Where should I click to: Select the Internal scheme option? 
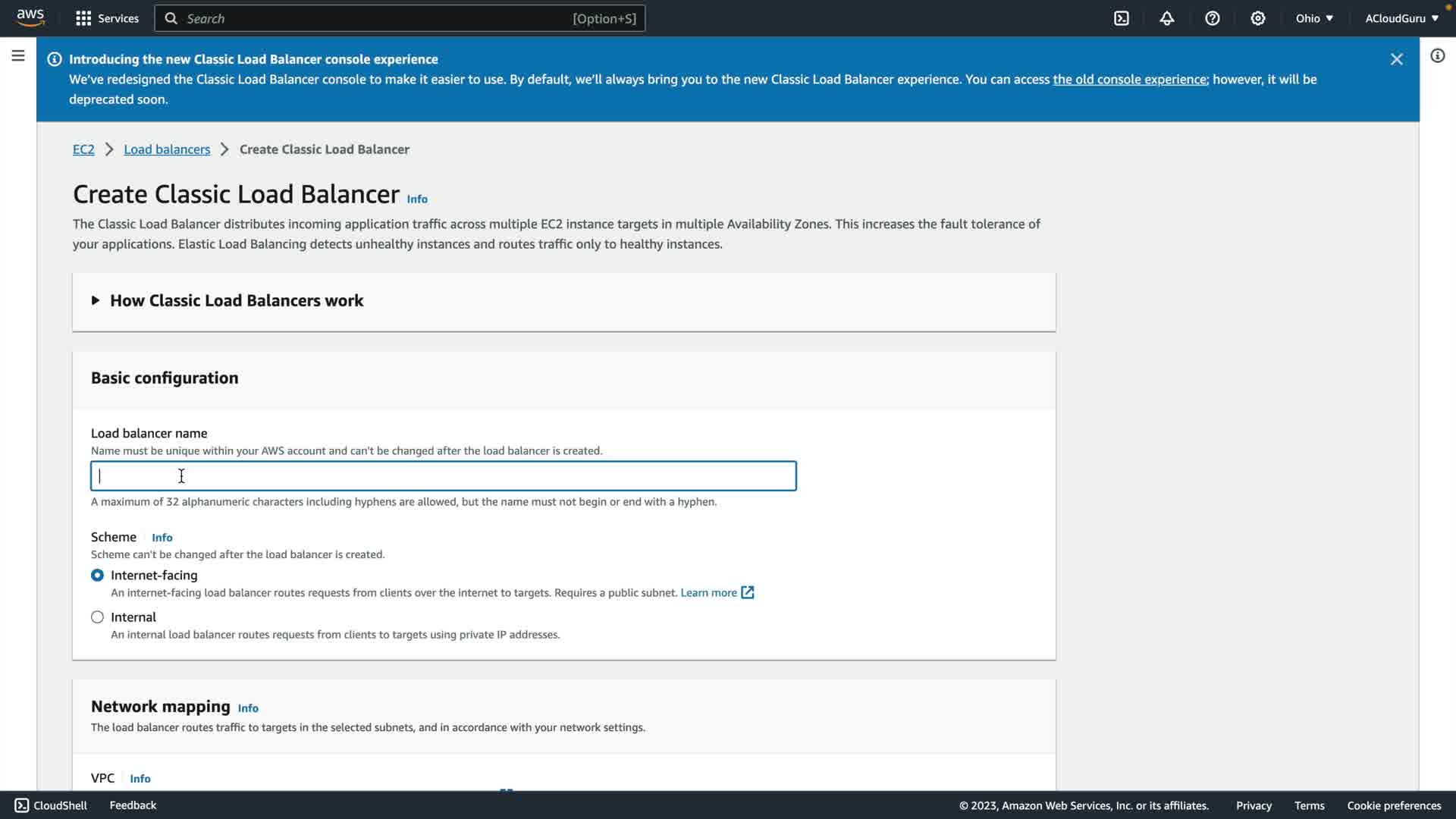pyautogui.click(x=97, y=617)
